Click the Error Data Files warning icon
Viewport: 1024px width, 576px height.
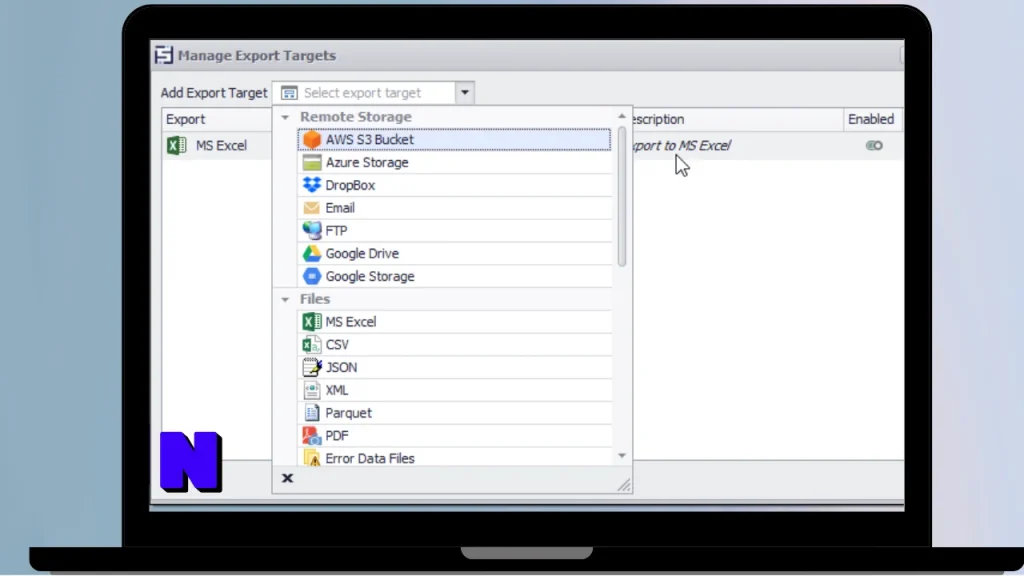point(312,458)
